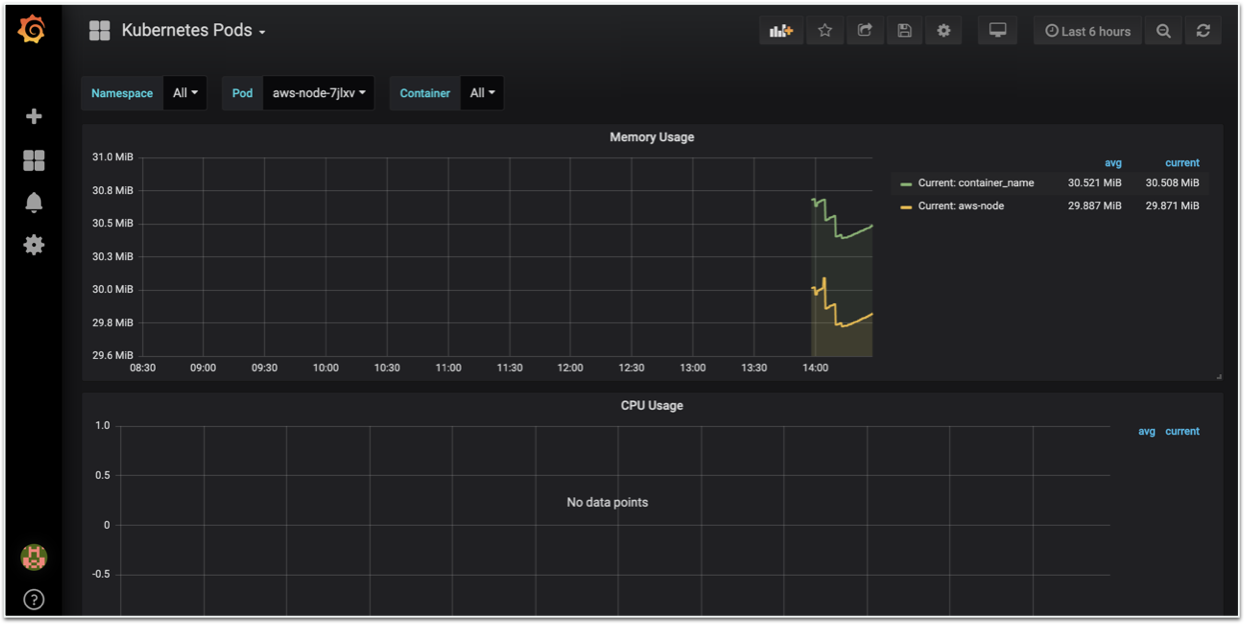This screenshot has width=1250, height=628.
Task: Star this dashboard as favorite
Action: click(825, 31)
